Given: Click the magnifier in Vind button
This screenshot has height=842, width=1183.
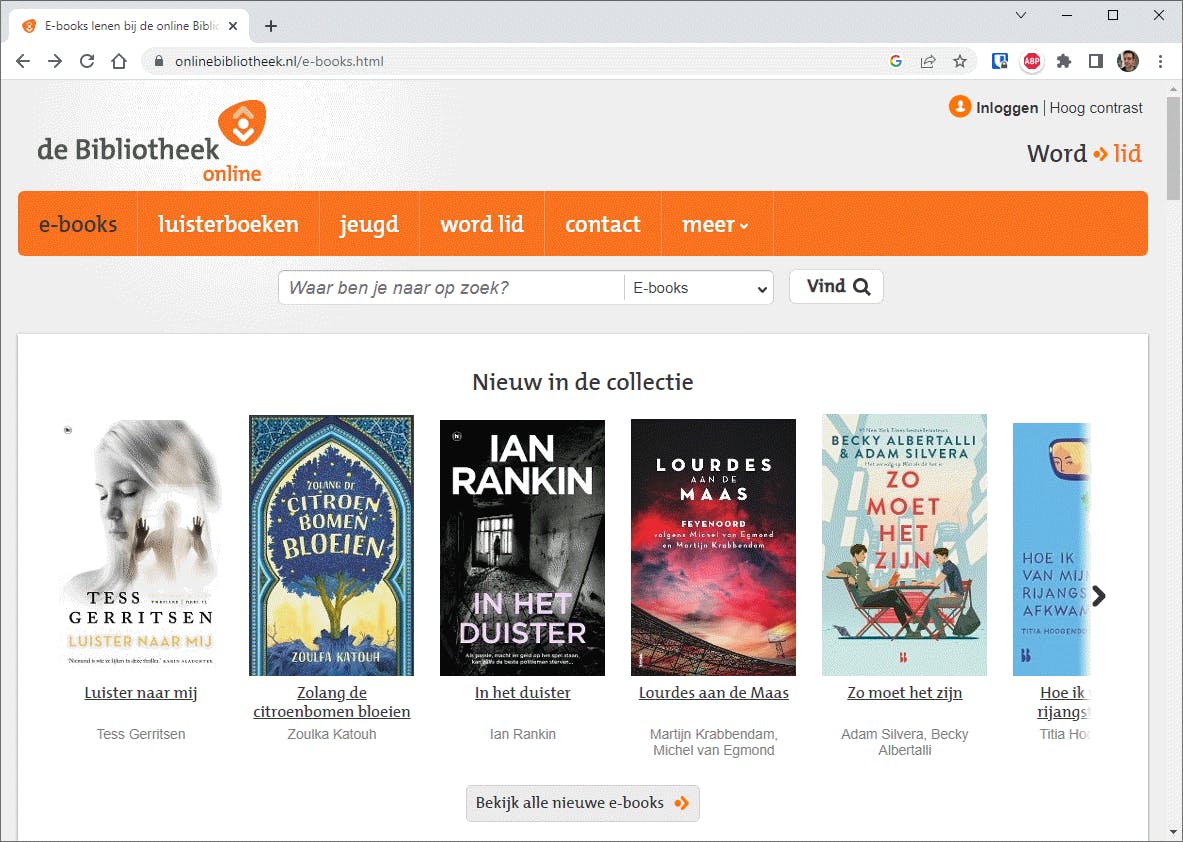Looking at the screenshot, I should pyautogui.click(x=862, y=287).
